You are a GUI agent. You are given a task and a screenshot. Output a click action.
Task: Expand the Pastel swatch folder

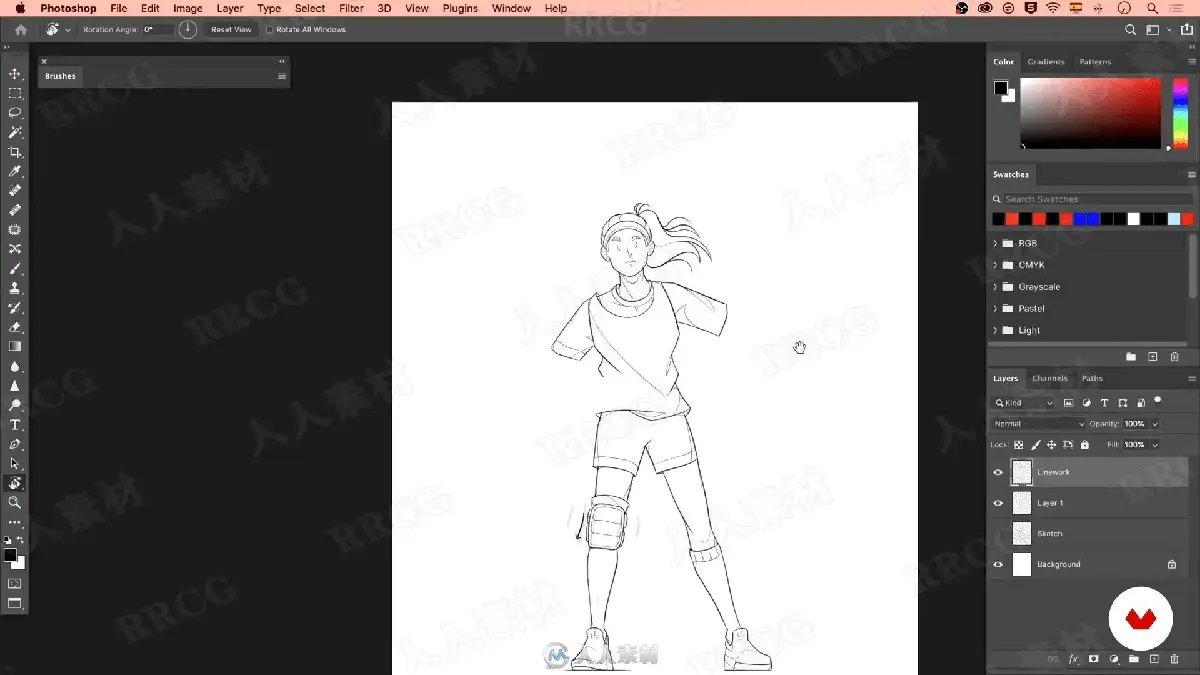995,309
